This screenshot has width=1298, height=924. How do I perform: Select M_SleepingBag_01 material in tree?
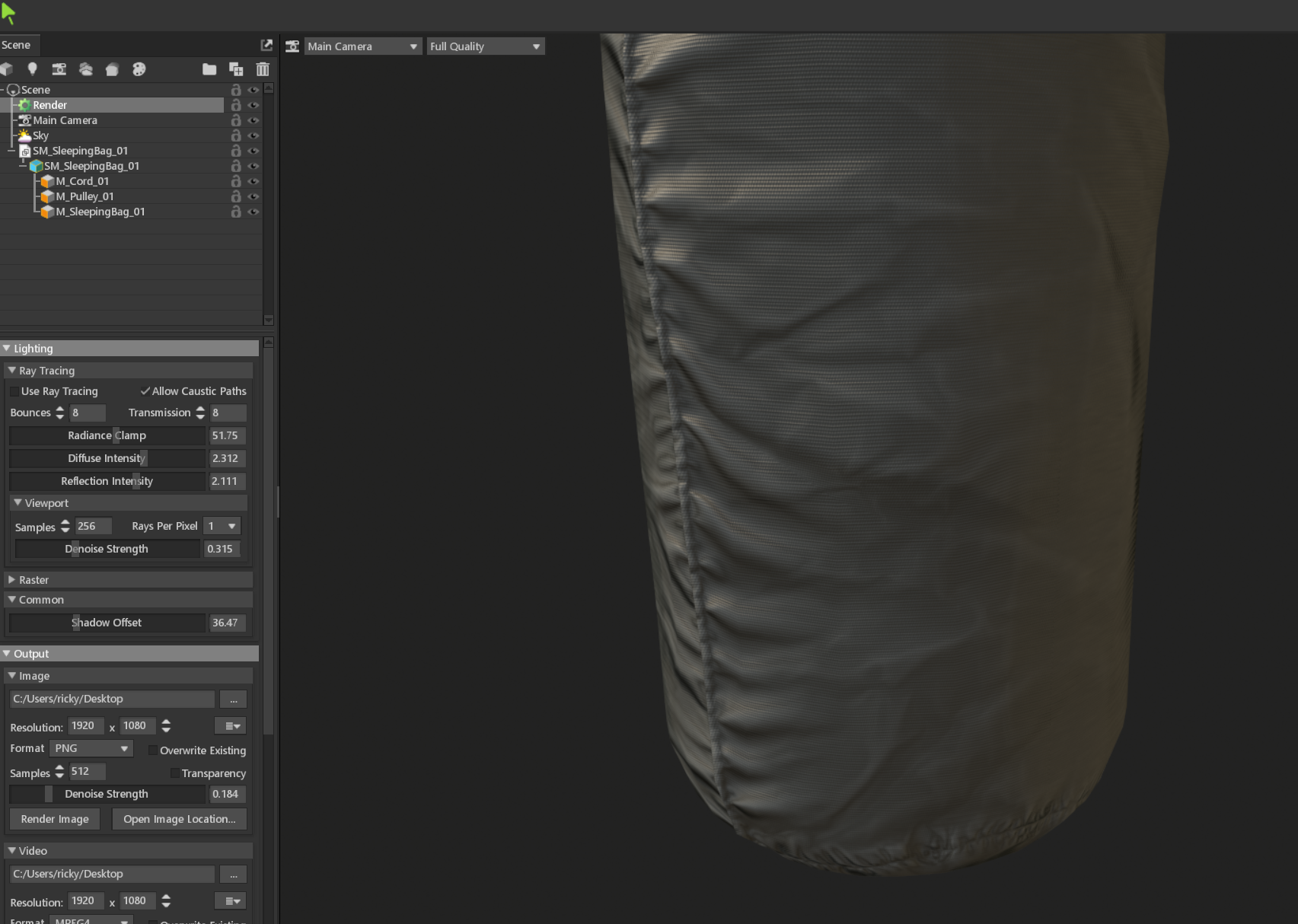(100, 212)
